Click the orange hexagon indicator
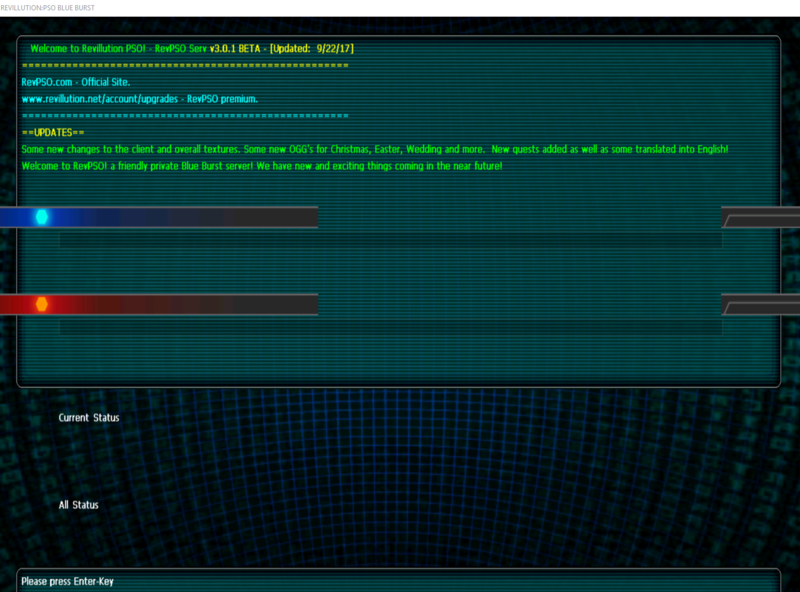This screenshot has height=592, width=800. (x=42, y=304)
